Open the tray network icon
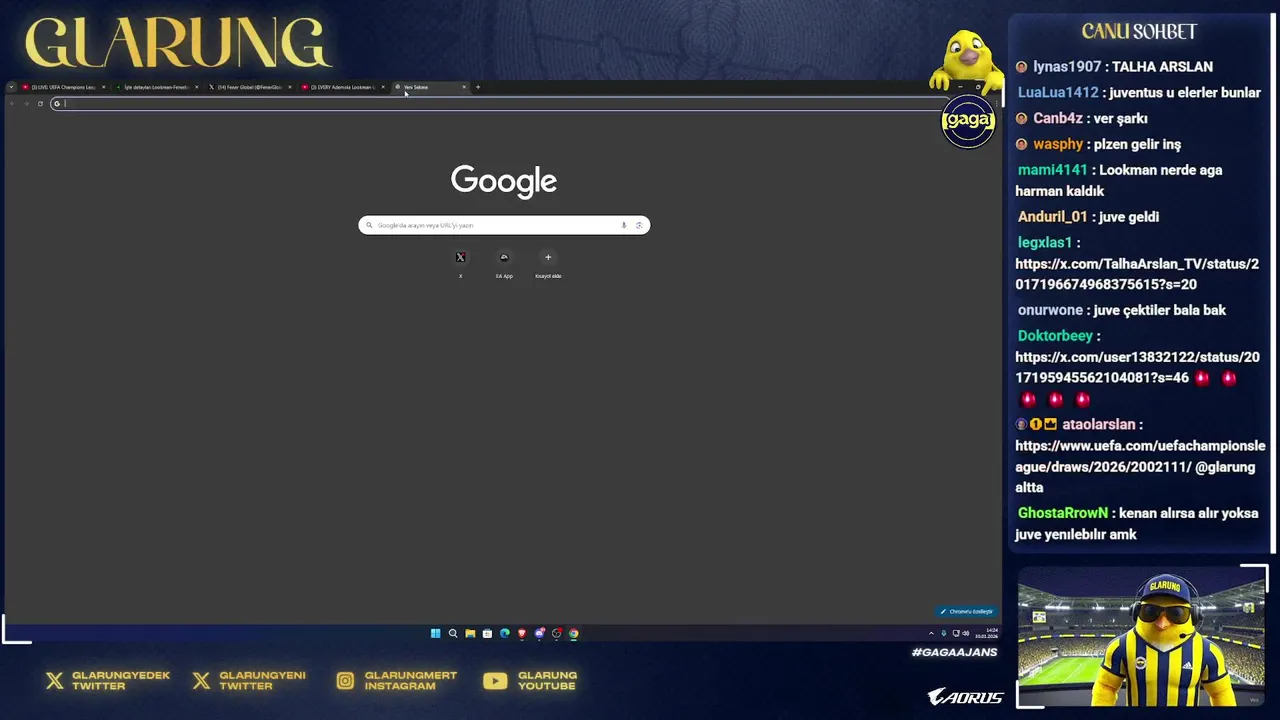1280x720 pixels. coord(955,633)
